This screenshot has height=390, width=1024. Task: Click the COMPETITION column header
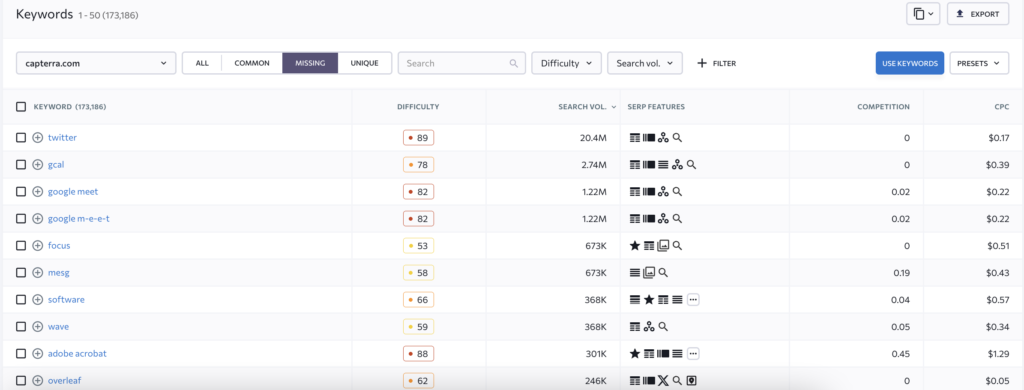[883, 106]
